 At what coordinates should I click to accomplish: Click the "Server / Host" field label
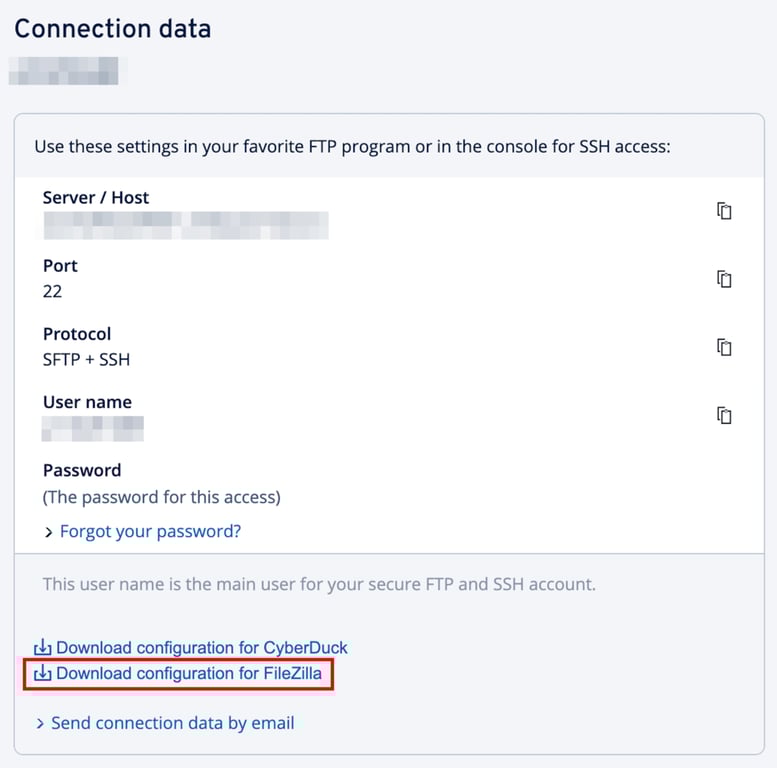click(x=96, y=198)
